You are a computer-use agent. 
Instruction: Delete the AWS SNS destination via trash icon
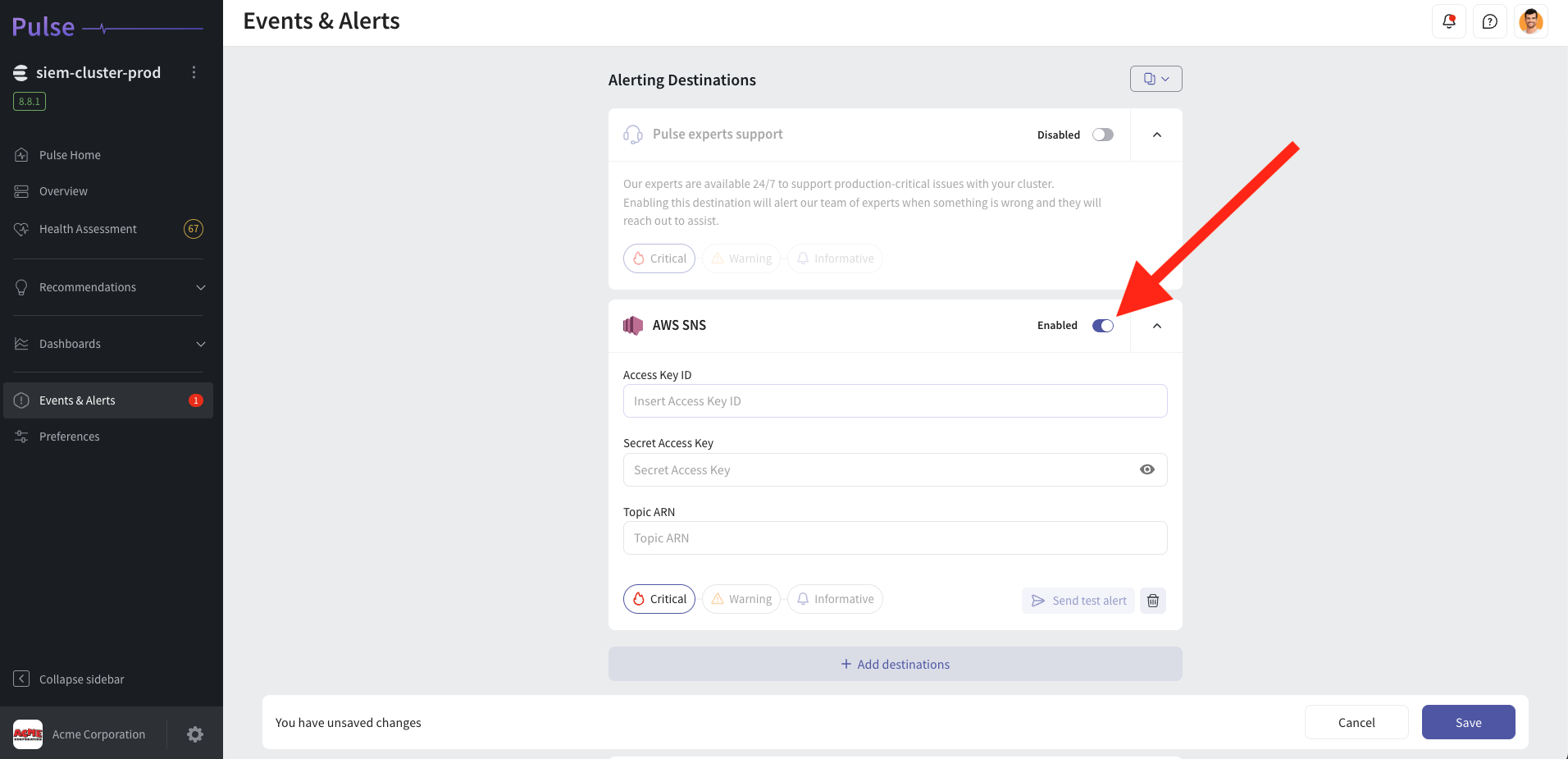pos(1152,600)
